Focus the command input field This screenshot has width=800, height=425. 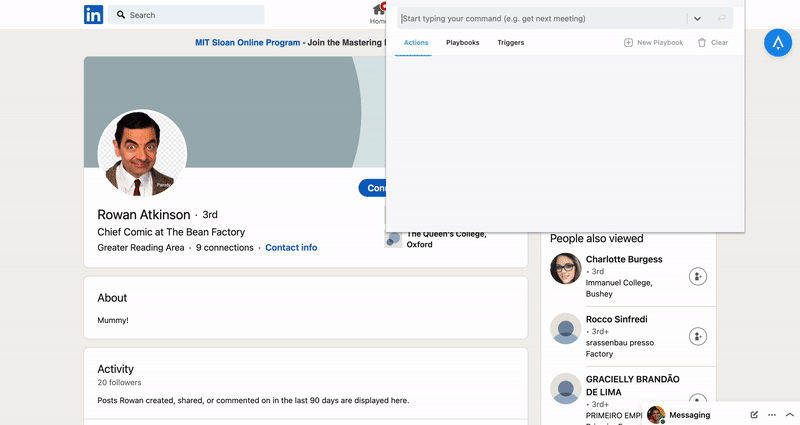click(542, 18)
